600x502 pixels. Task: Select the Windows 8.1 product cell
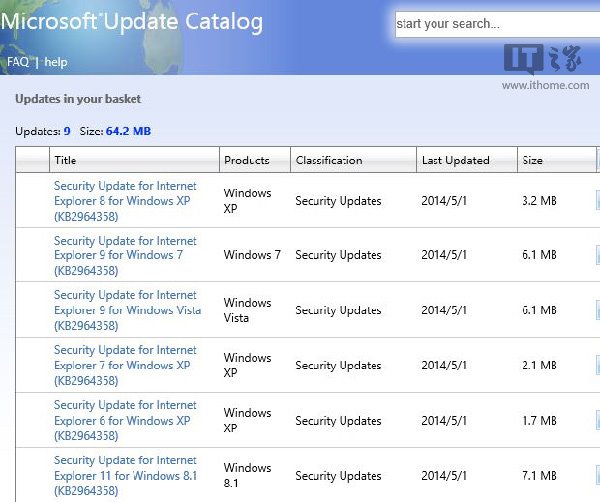click(x=248, y=475)
